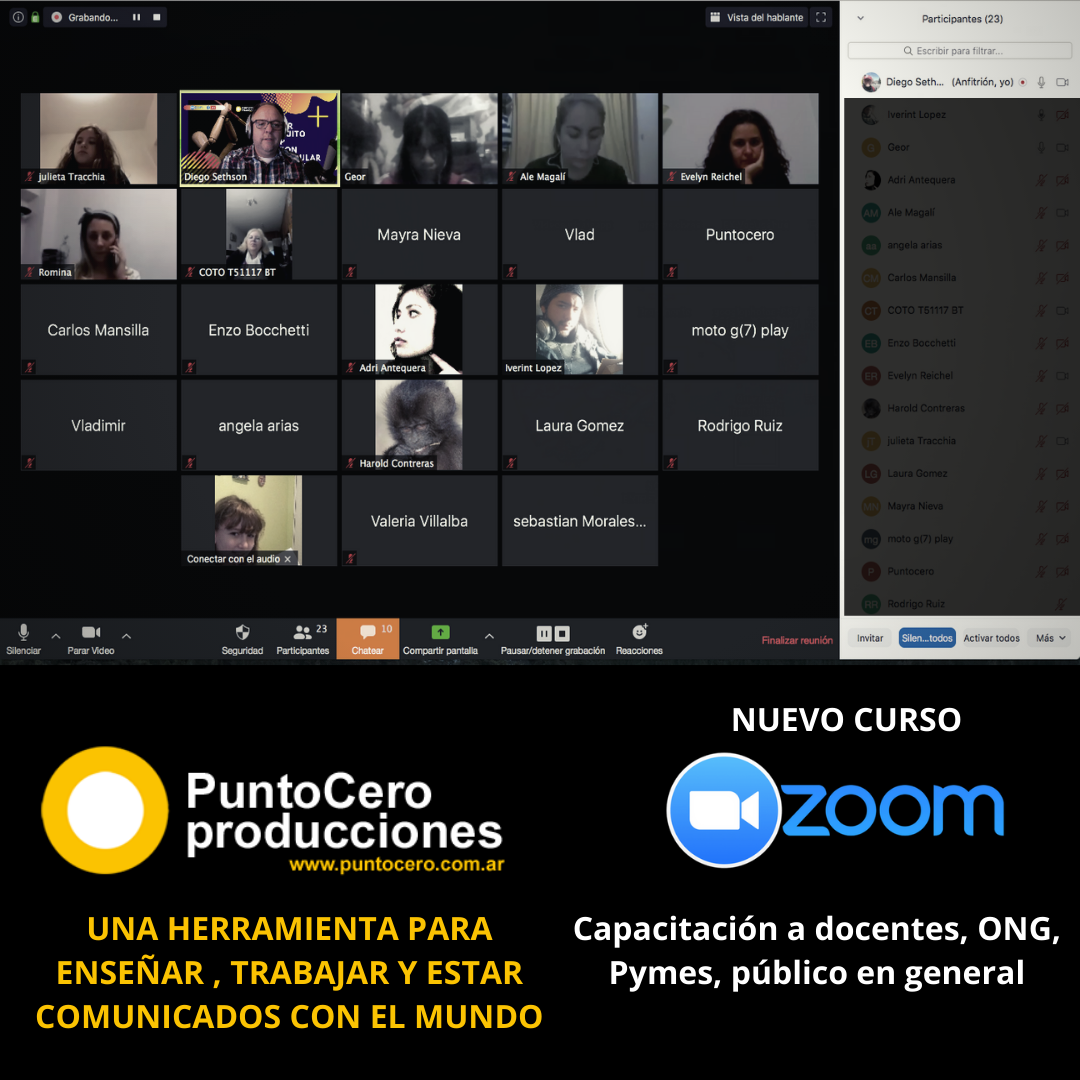The height and width of the screenshot is (1080, 1080).
Task: Open share options arrow beside Compartir pantalla
Action: [489, 636]
